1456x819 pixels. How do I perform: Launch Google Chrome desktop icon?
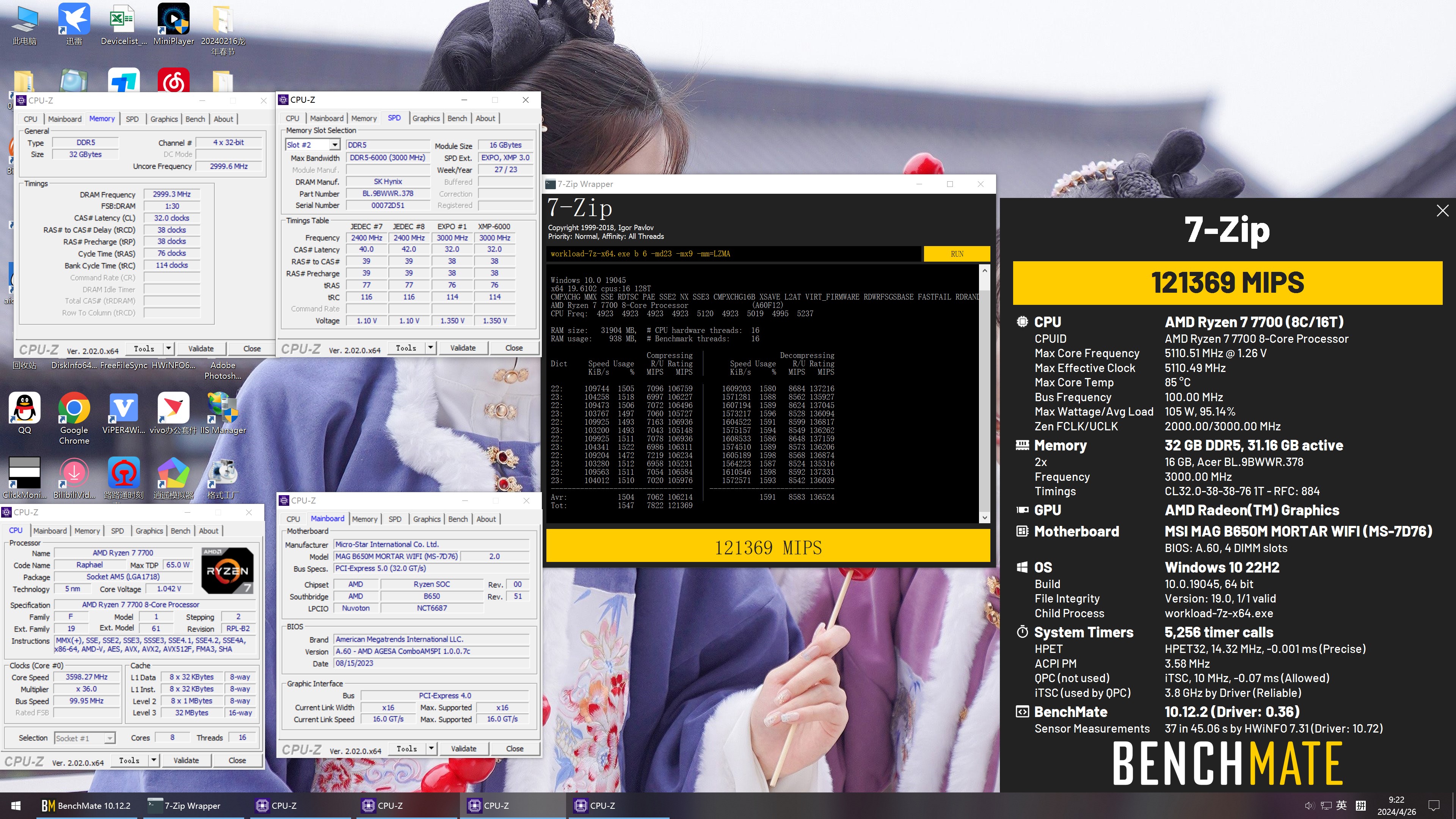coord(74,418)
